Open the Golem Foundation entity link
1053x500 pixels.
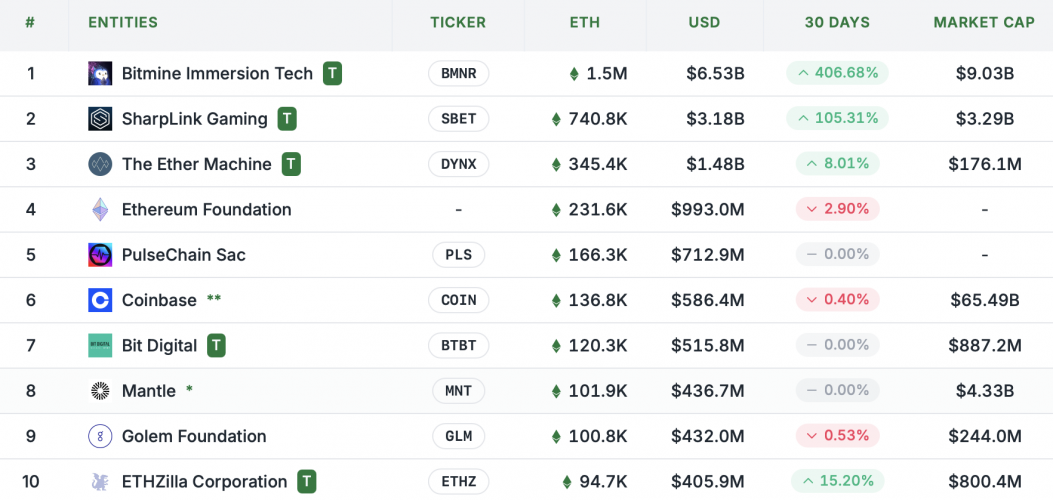point(194,436)
